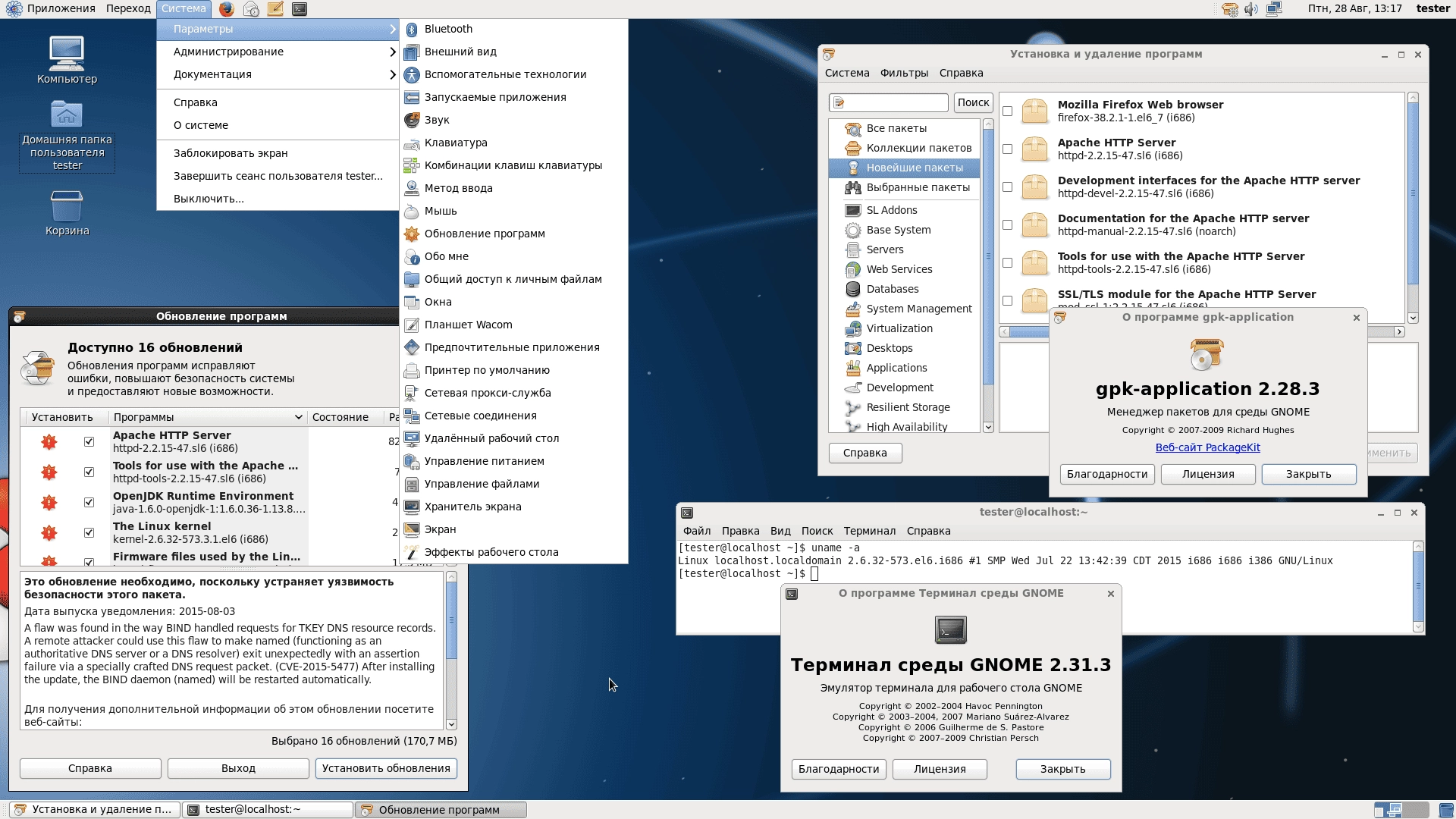Launch Firefox from the top panel
Viewport: 1456px width, 819px height.
[x=226, y=9]
